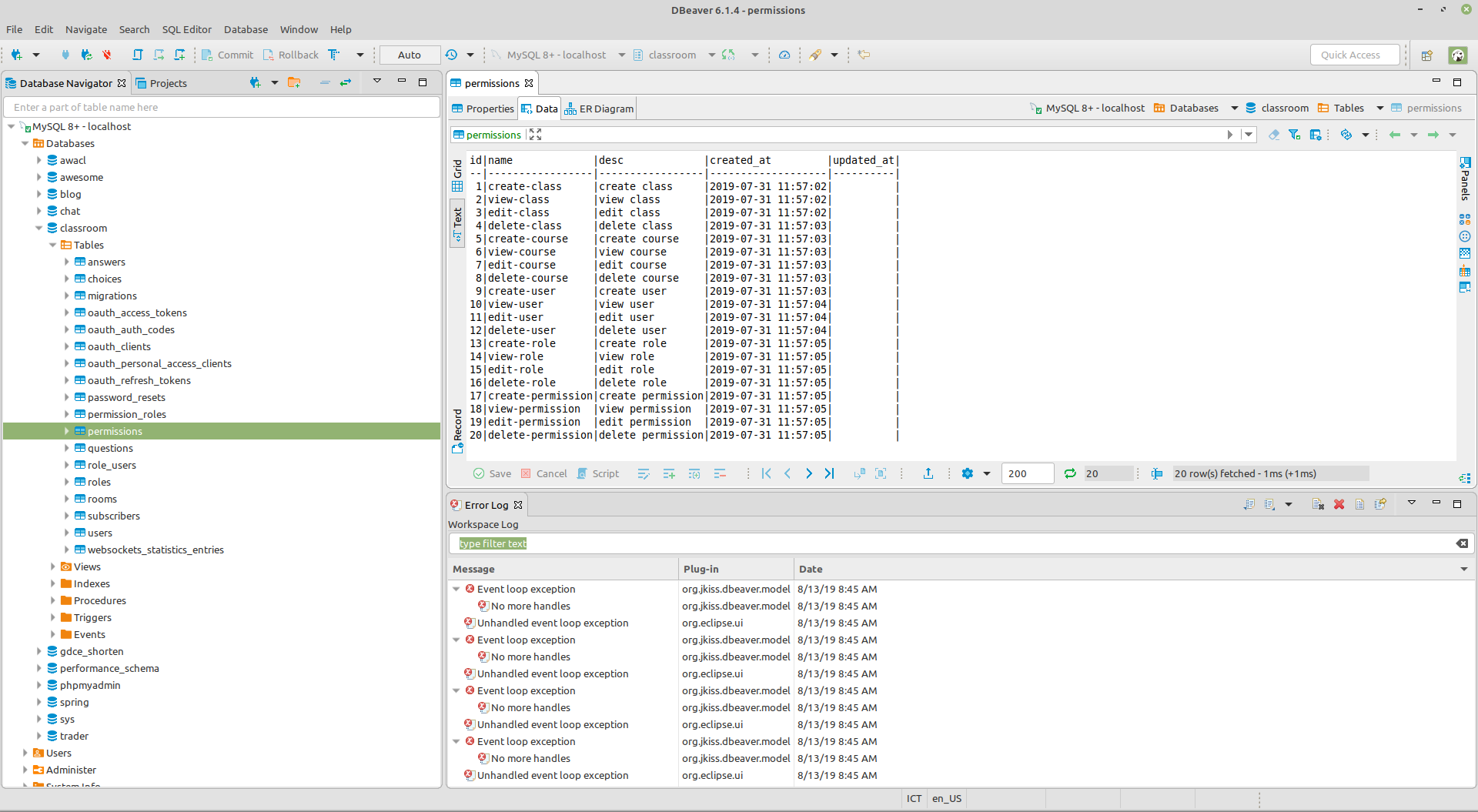Go to the first row page icon
1478x812 pixels.
click(767, 473)
